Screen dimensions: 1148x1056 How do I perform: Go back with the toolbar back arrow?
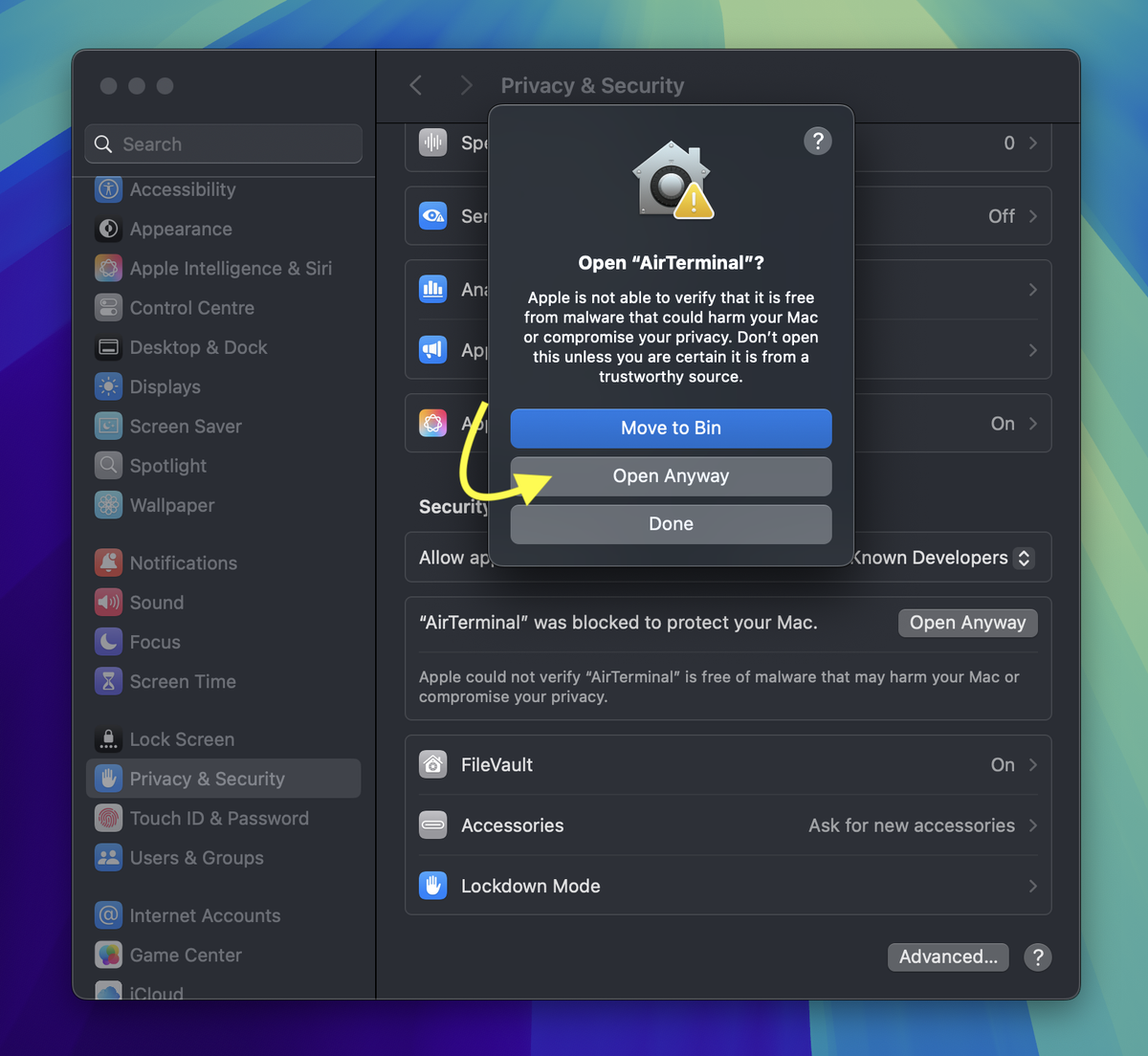[416, 85]
